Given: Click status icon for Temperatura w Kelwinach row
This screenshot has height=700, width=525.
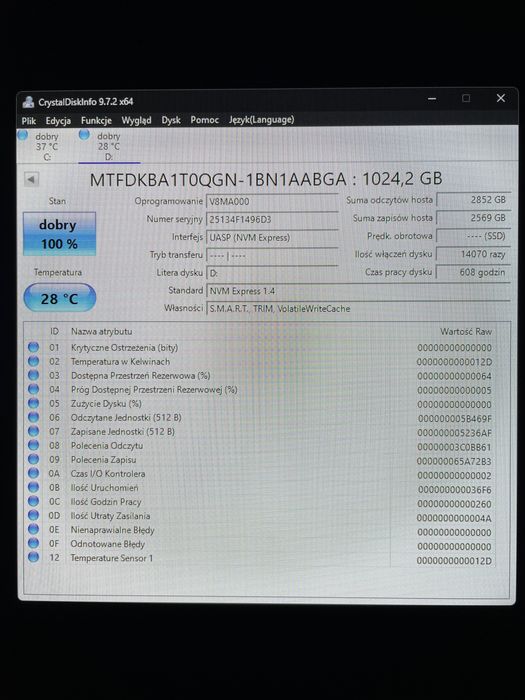Looking at the screenshot, I should pyautogui.click(x=33, y=361).
